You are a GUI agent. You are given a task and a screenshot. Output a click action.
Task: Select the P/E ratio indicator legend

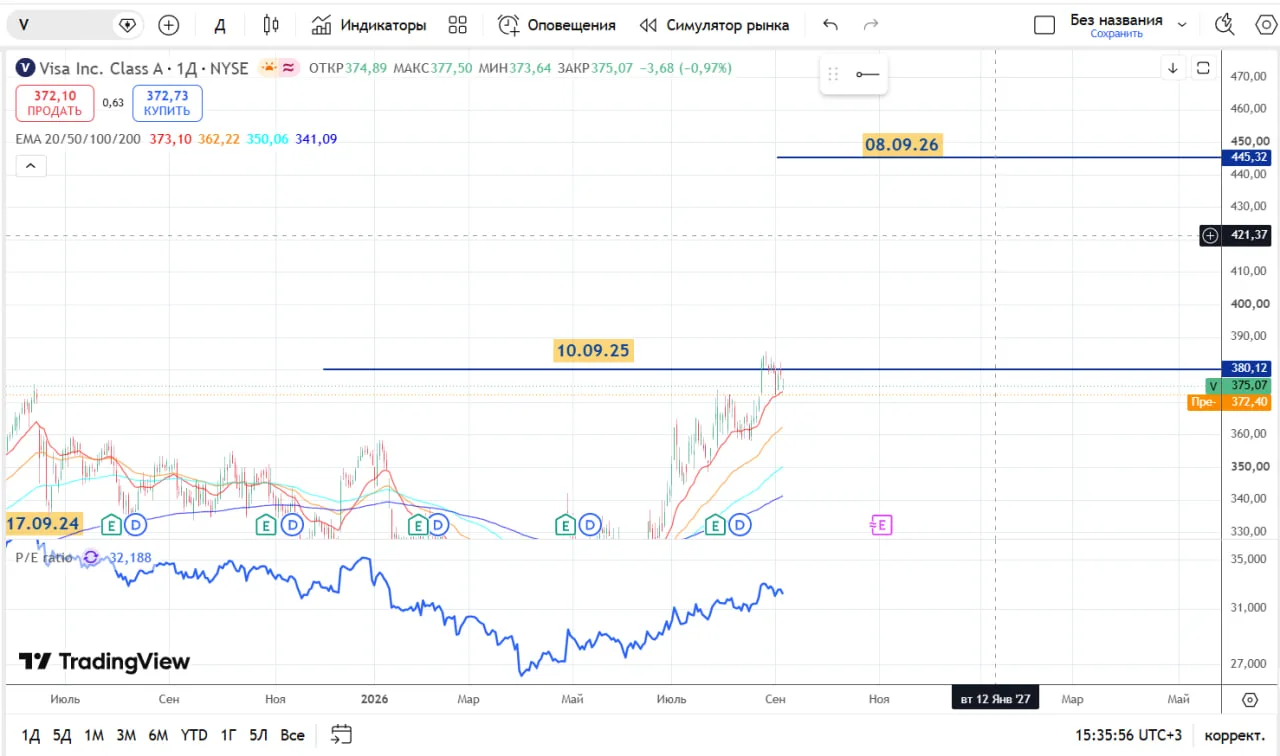point(43,557)
